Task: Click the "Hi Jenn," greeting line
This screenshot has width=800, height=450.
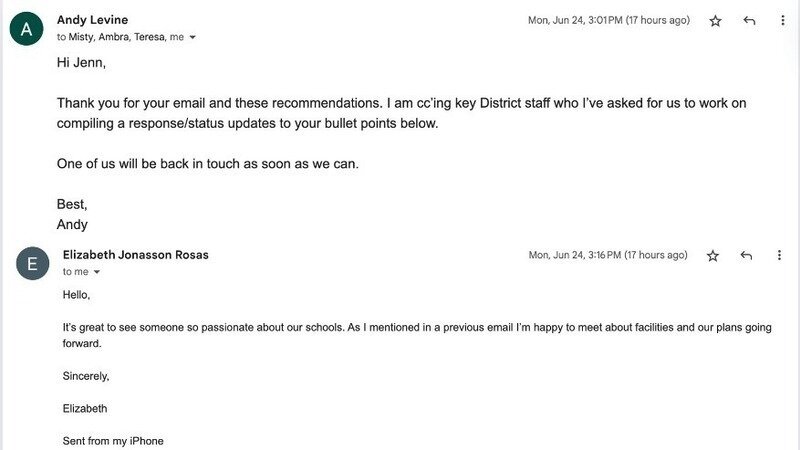Action: [81, 63]
